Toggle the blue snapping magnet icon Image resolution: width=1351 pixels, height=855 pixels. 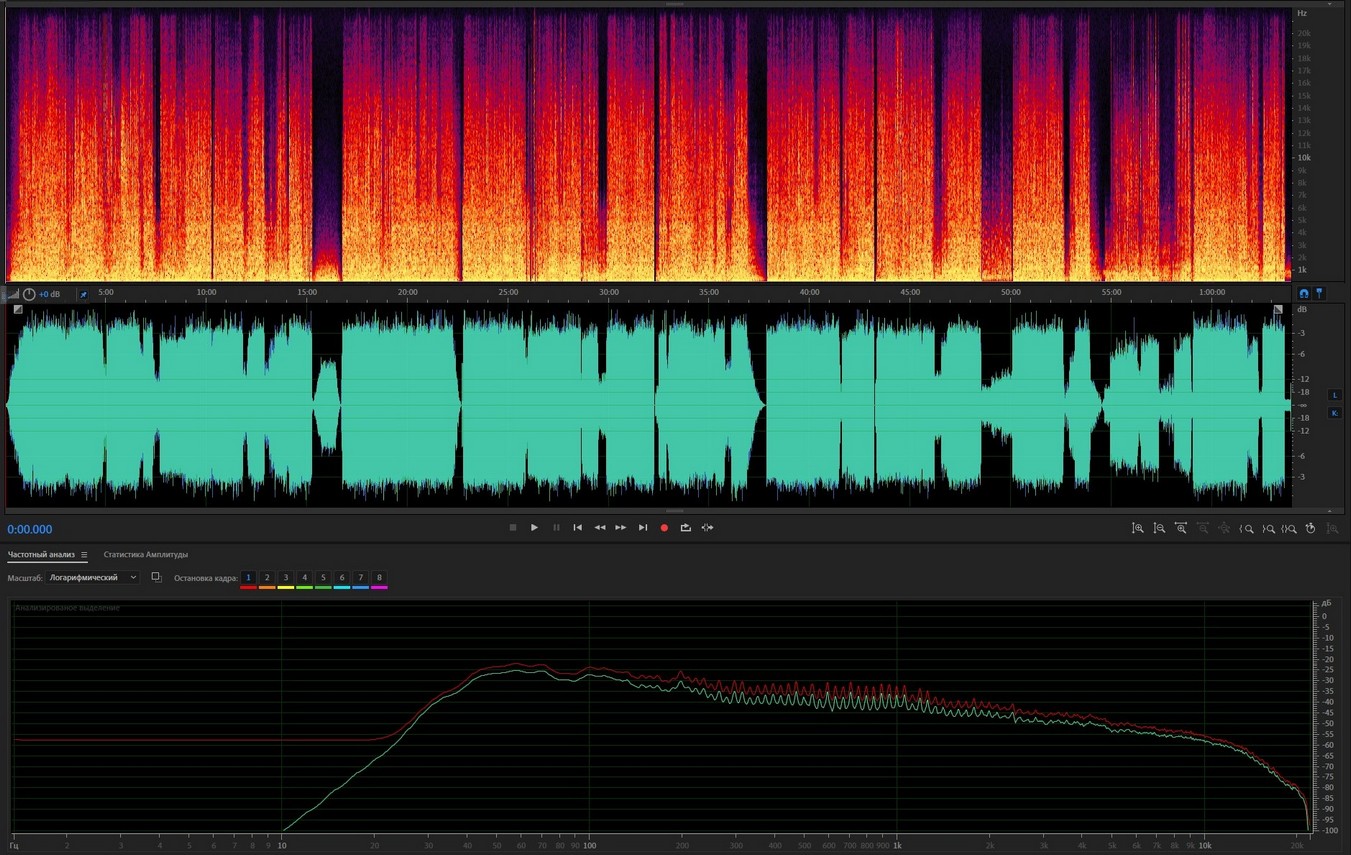tap(1303, 293)
